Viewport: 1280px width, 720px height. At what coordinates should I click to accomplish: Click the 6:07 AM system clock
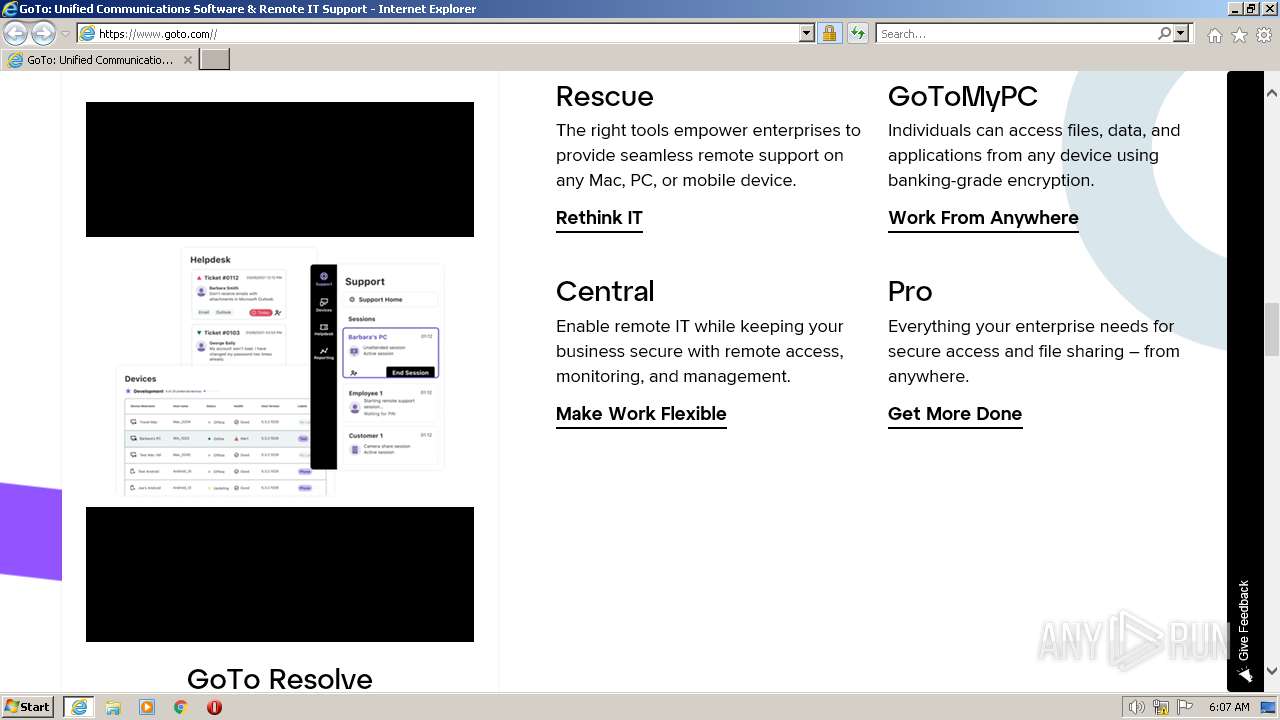tap(1229, 707)
